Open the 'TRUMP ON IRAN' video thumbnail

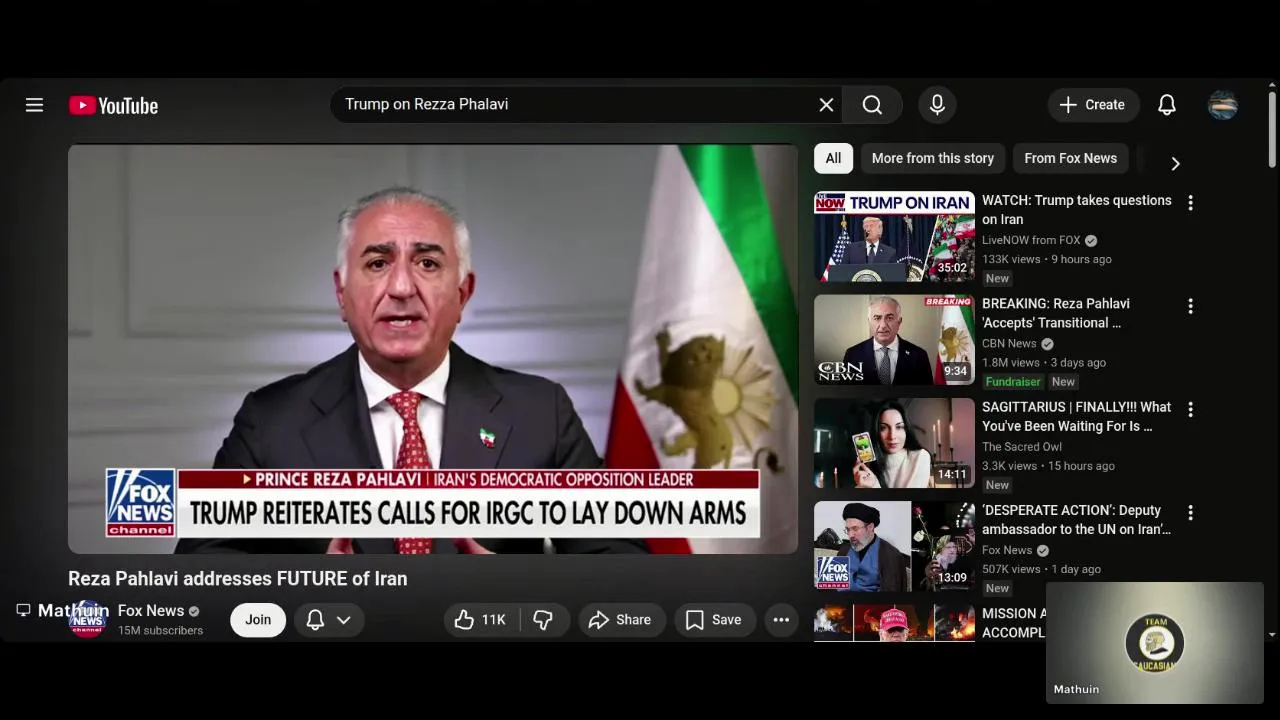coord(894,236)
